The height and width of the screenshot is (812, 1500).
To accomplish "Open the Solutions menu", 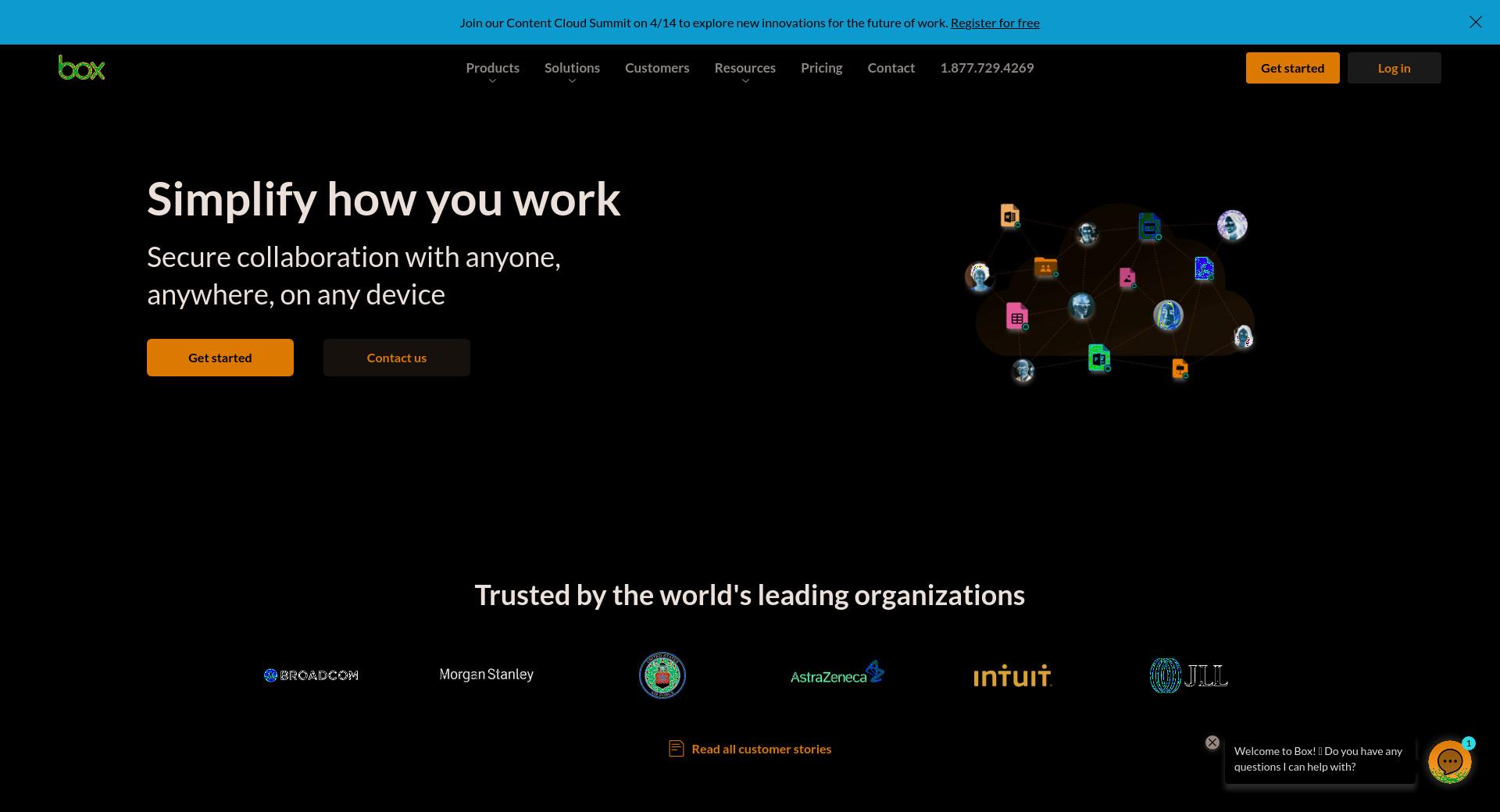I will click(x=572, y=68).
